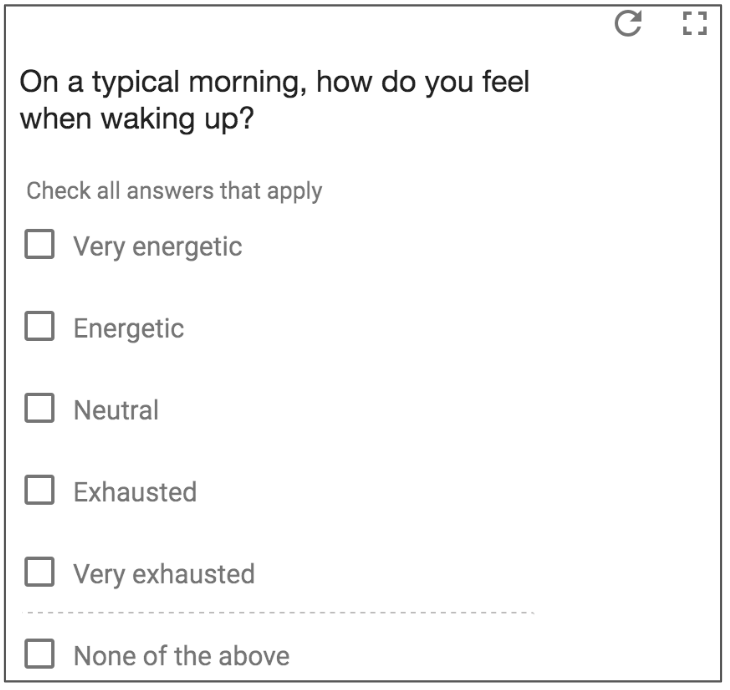
Task: Click the 'Neutral' answer text
Action: click(x=115, y=410)
